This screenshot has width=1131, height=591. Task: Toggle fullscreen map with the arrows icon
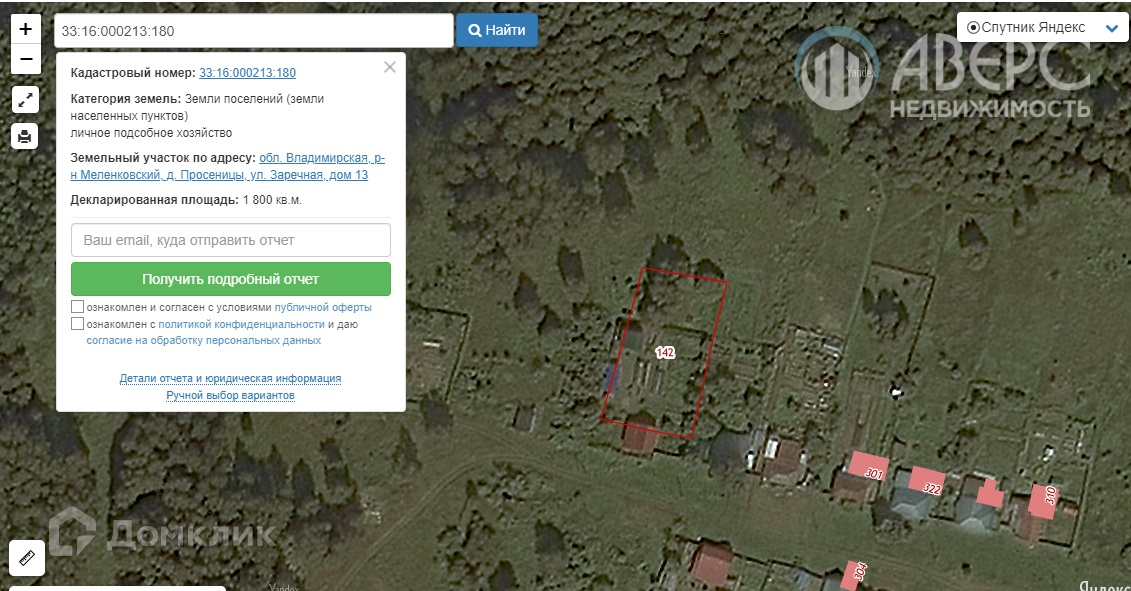[25, 100]
